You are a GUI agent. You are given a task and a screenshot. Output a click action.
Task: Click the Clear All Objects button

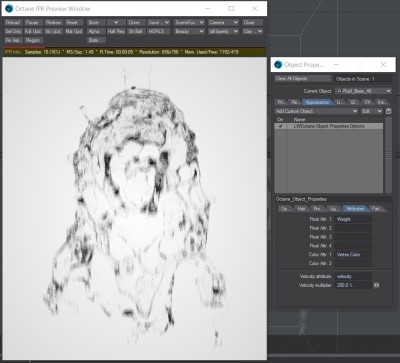click(x=303, y=79)
